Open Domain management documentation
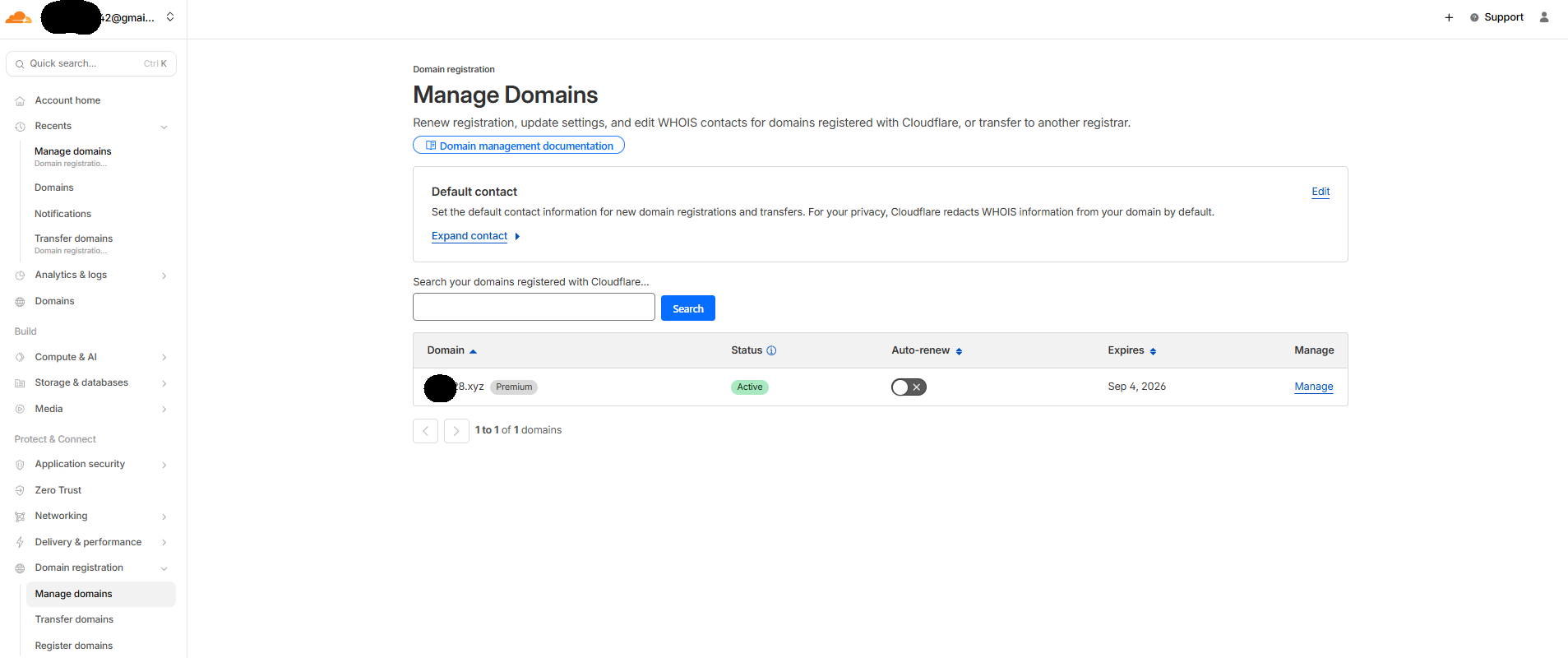 (519, 146)
